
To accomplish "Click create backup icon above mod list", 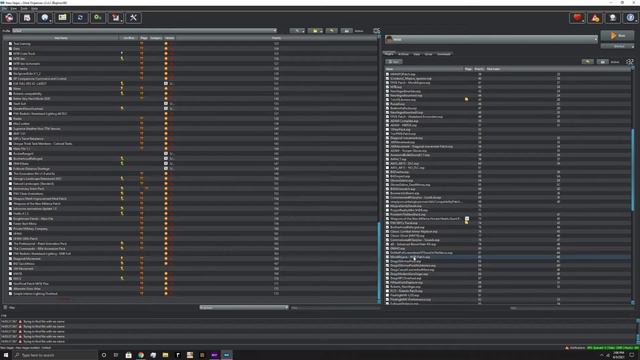I will (346, 31).
